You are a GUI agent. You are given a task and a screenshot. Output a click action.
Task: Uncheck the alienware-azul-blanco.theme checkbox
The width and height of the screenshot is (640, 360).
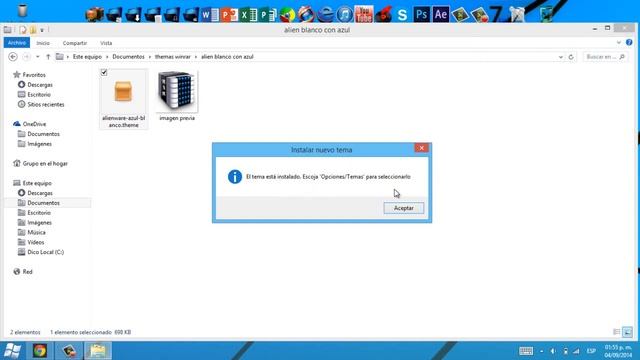(x=104, y=73)
